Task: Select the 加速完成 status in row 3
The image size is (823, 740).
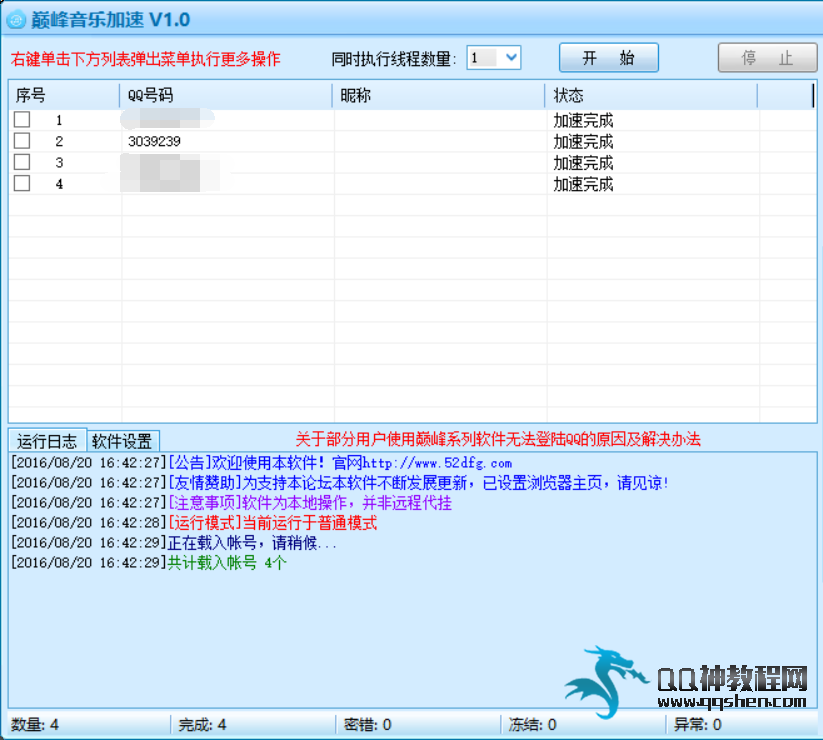Action: [583, 163]
